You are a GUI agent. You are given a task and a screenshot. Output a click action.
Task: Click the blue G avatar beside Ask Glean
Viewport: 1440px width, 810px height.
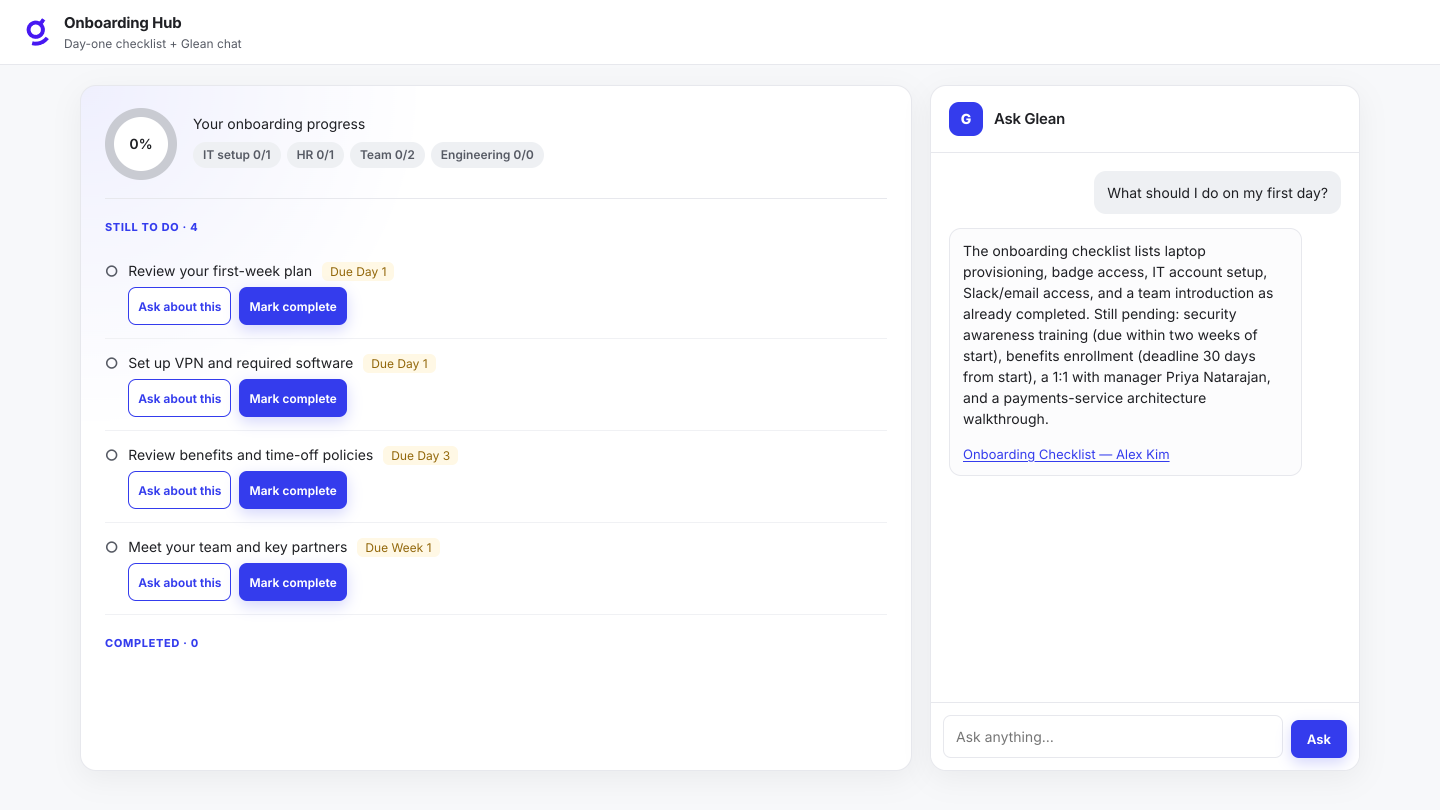(966, 119)
